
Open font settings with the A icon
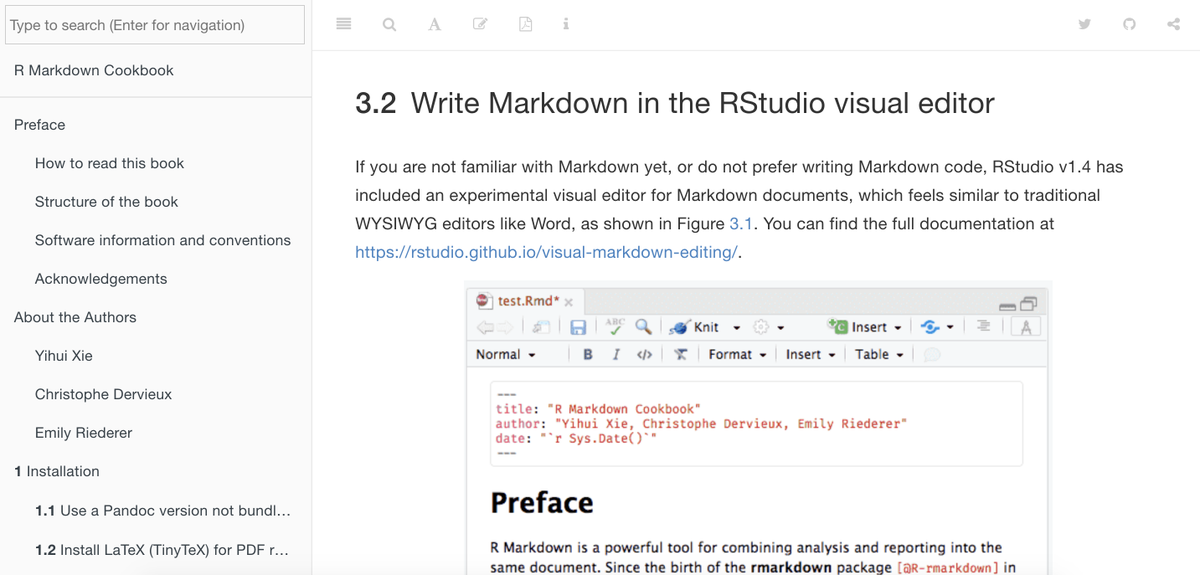pyautogui.click(x=434, y=25)
